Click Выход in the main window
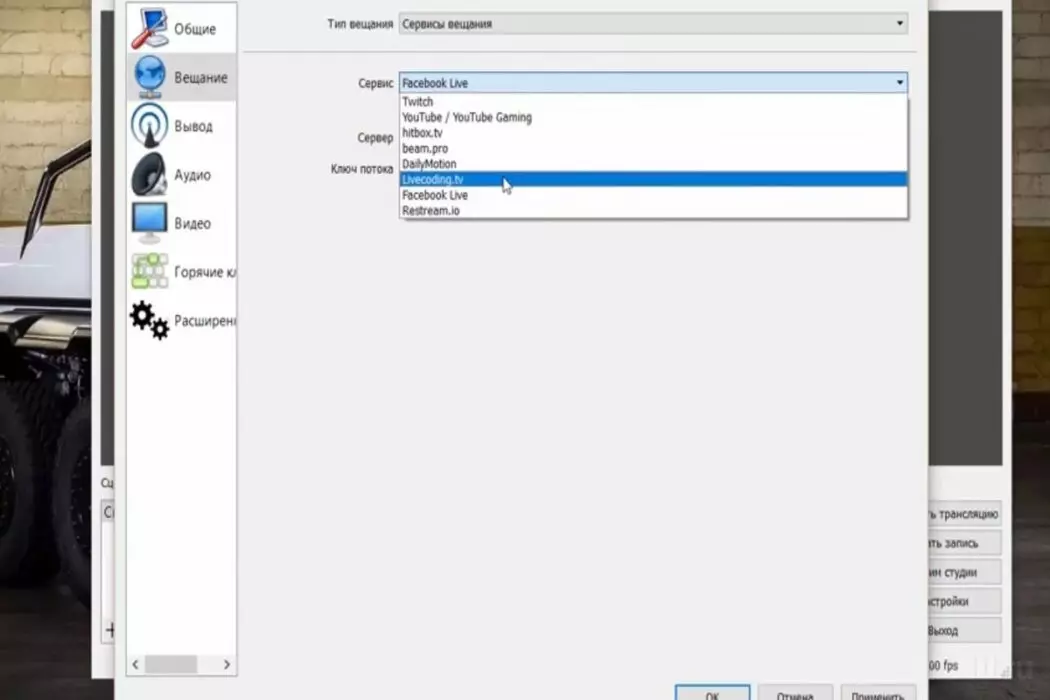This screenshot has width=1050, height=700. (964, 630)
